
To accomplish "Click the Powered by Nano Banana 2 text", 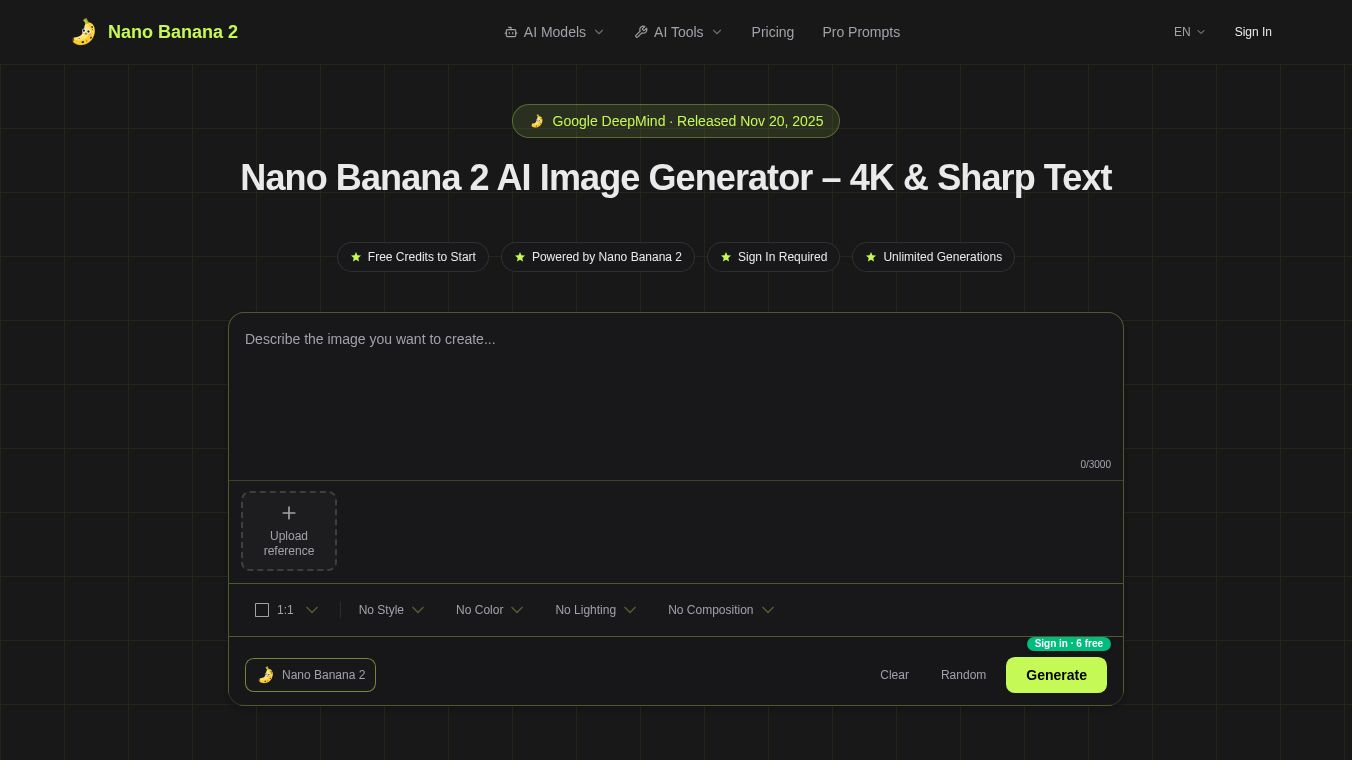I will 607,257.
